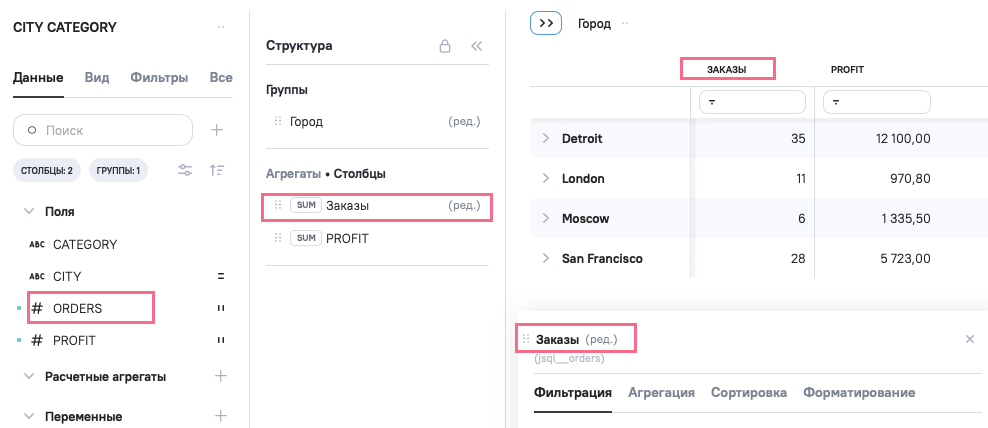The image size is (988, 428).
Task: Toggle the group marker beside CITY field
Action: point(220,277)
